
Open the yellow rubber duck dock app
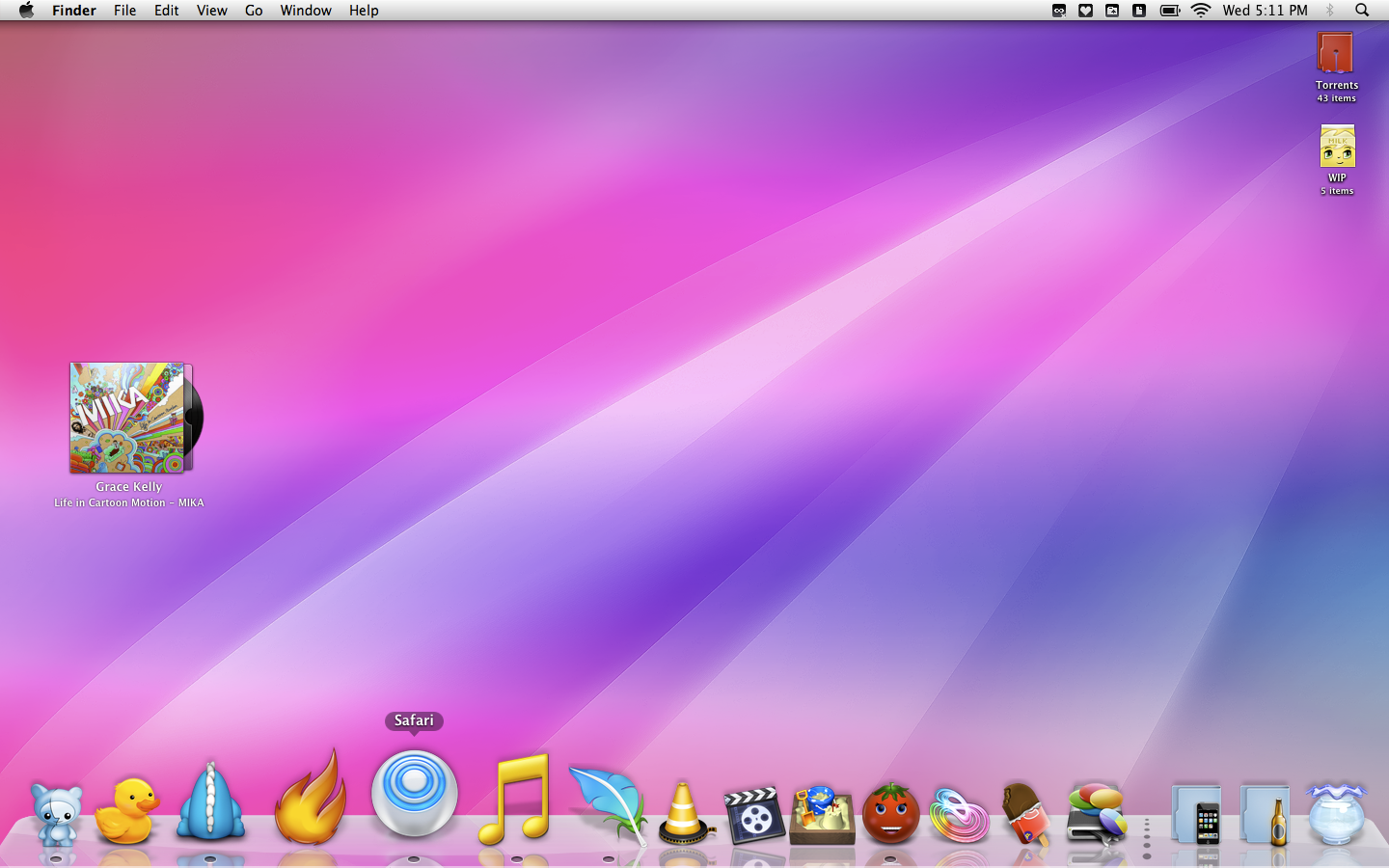coord(126,810)
